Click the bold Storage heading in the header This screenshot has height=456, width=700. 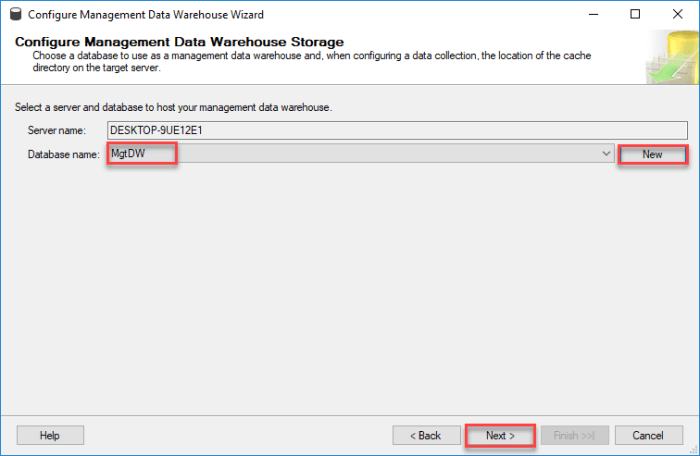click(180, 42)
